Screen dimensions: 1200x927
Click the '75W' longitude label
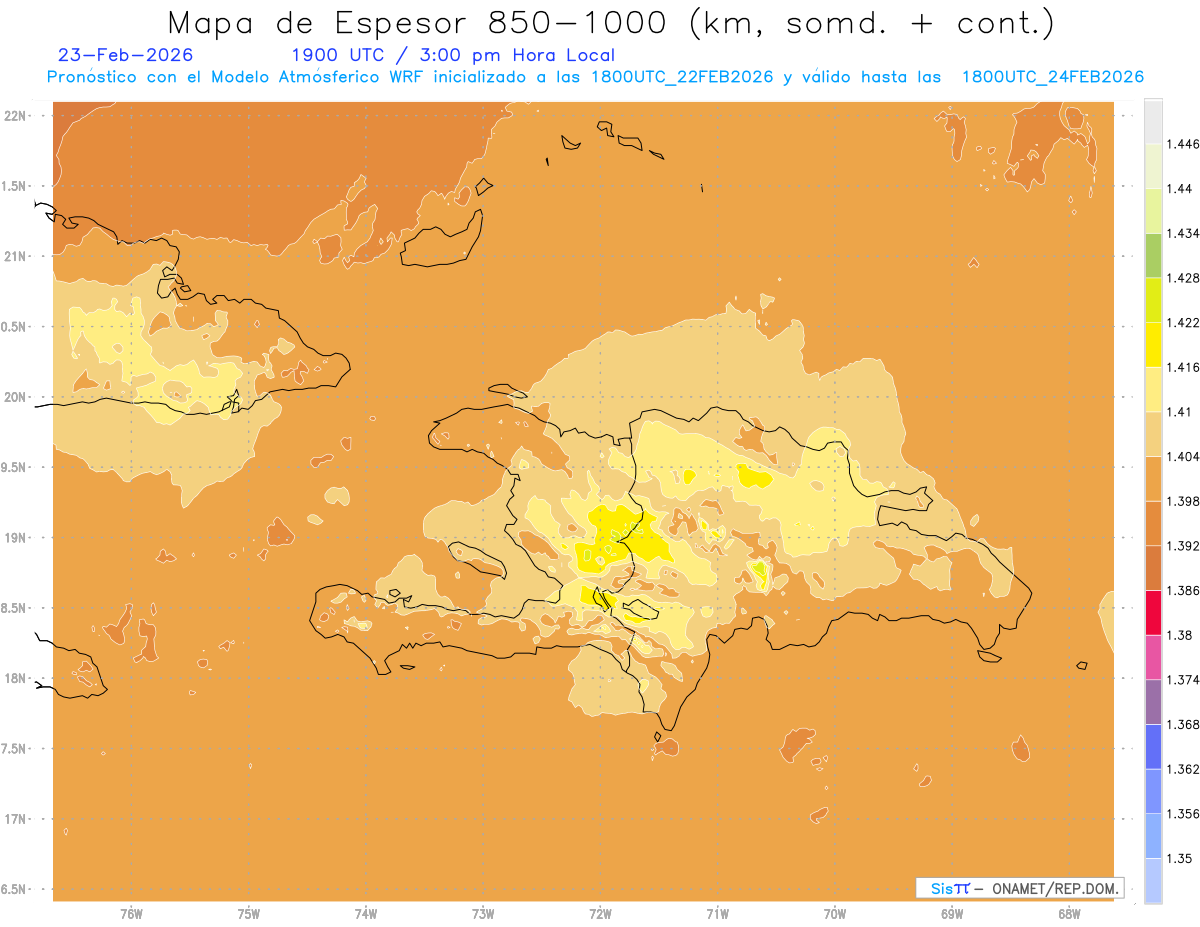pyautogui.click(x=248, y=914)
